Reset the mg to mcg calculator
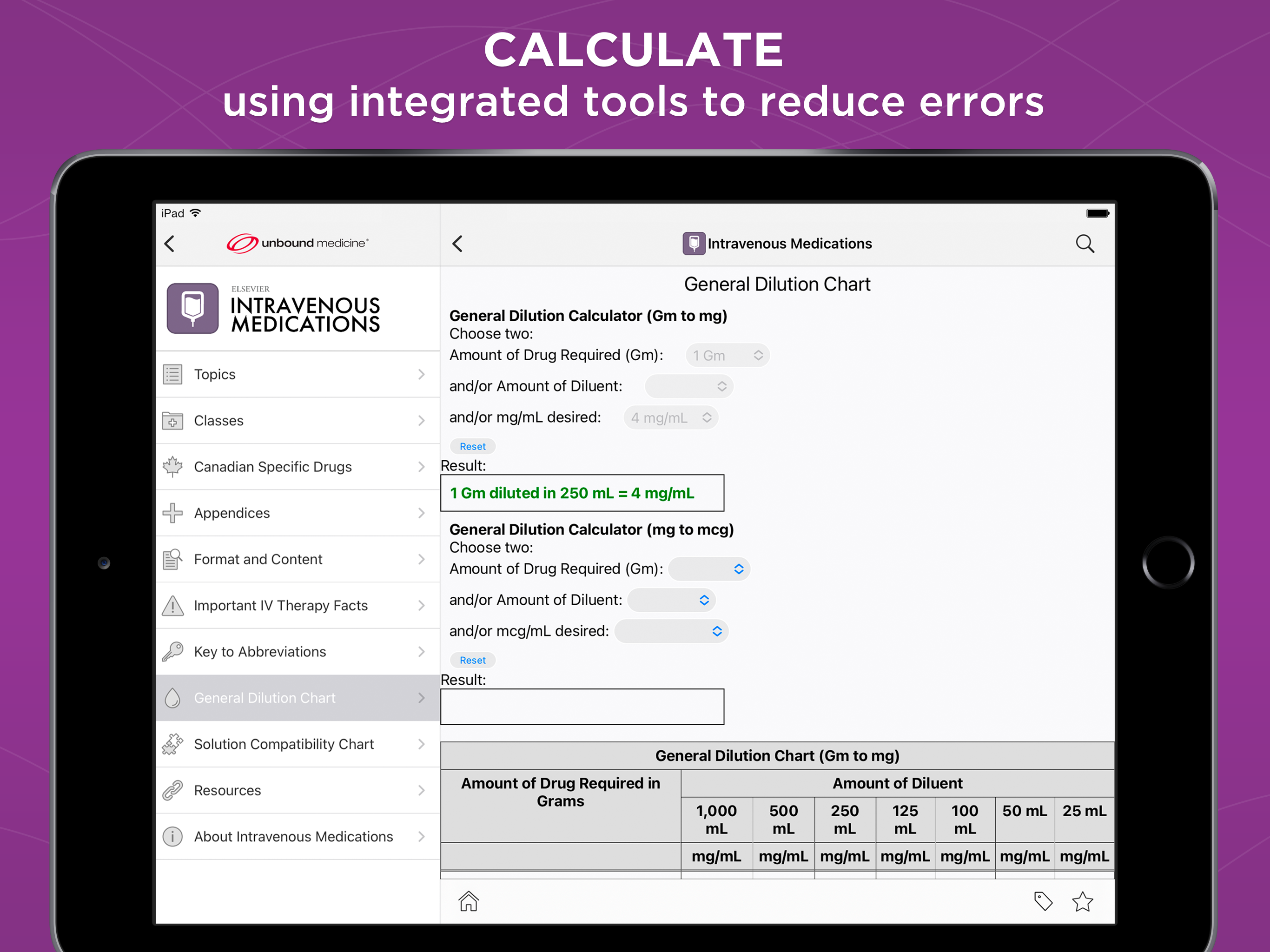Viewport: 1270px width, 952px height. tap(472, 661)
